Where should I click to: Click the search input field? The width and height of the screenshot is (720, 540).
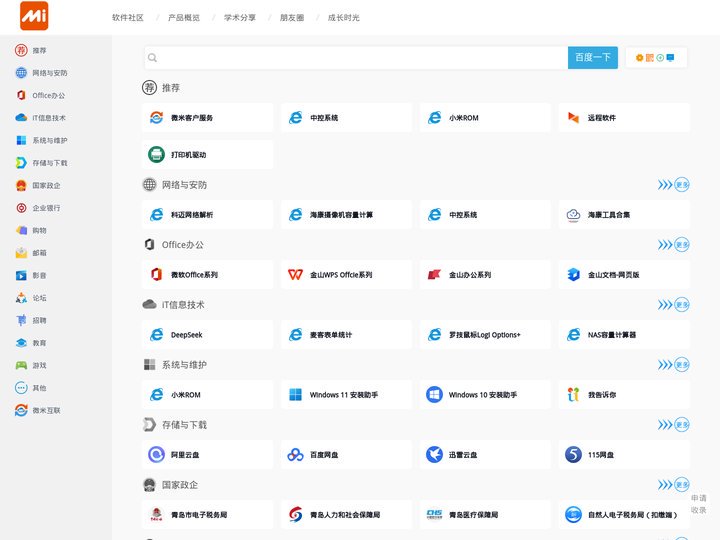(356, 57)
